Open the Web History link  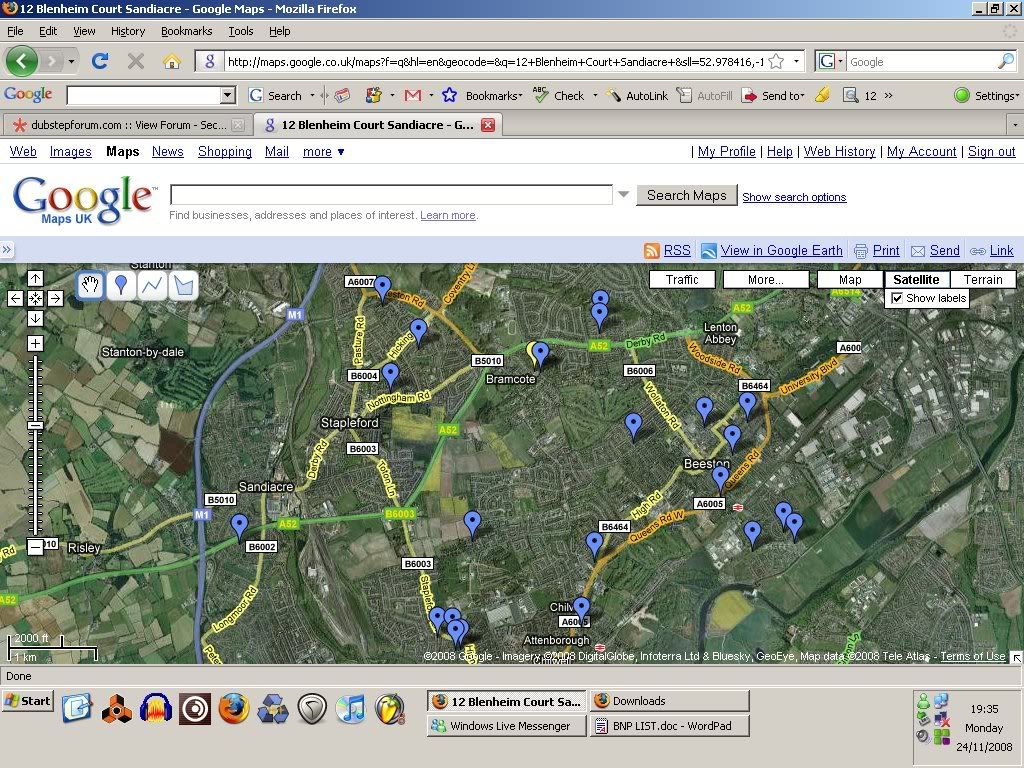click(x=839, y=152)
